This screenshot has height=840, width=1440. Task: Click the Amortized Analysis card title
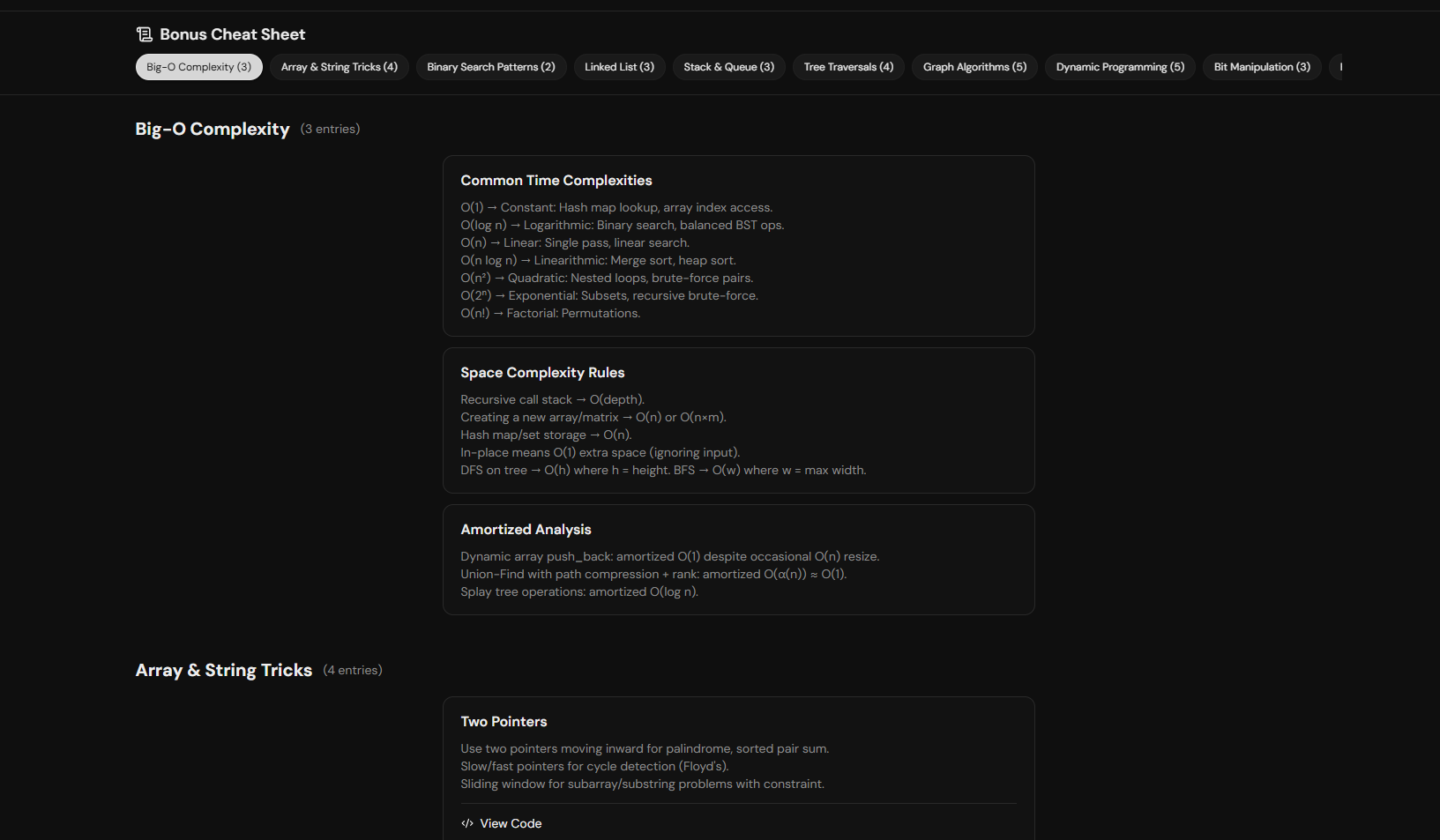(x=526, y=530)
